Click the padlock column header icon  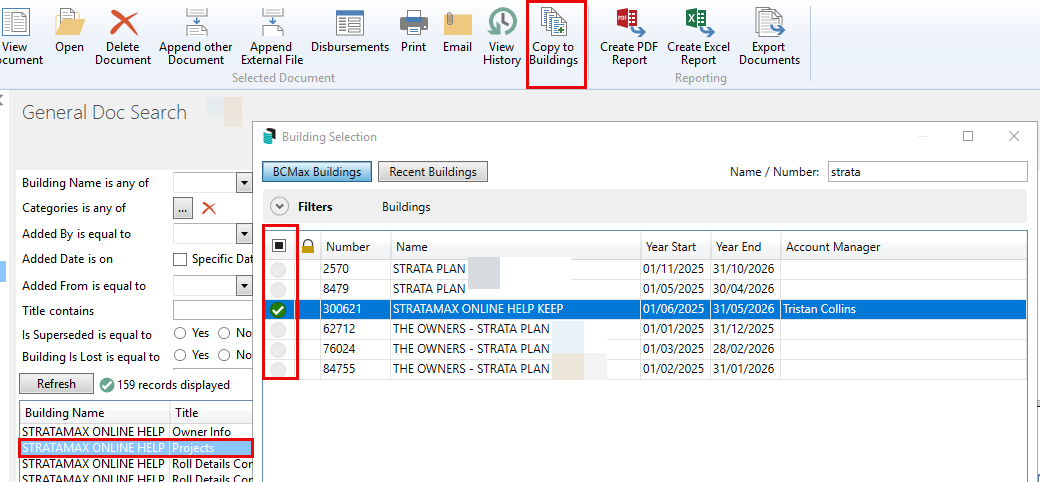point(308,247)
